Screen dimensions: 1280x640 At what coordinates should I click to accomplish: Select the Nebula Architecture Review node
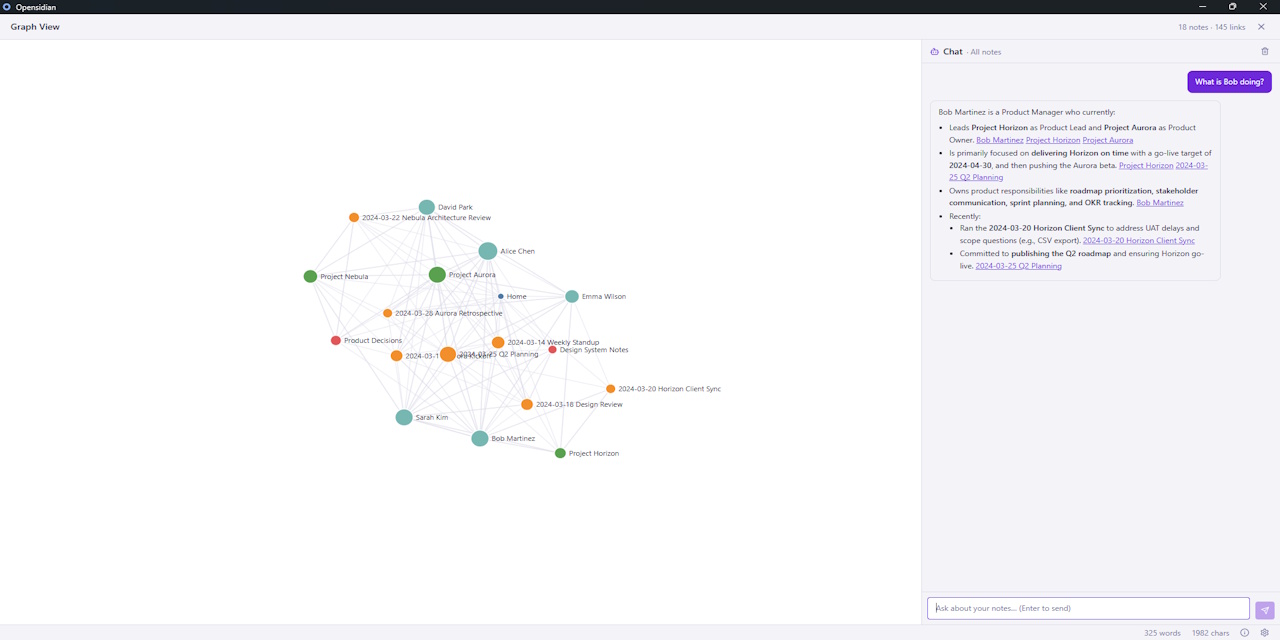coord(354,217)
